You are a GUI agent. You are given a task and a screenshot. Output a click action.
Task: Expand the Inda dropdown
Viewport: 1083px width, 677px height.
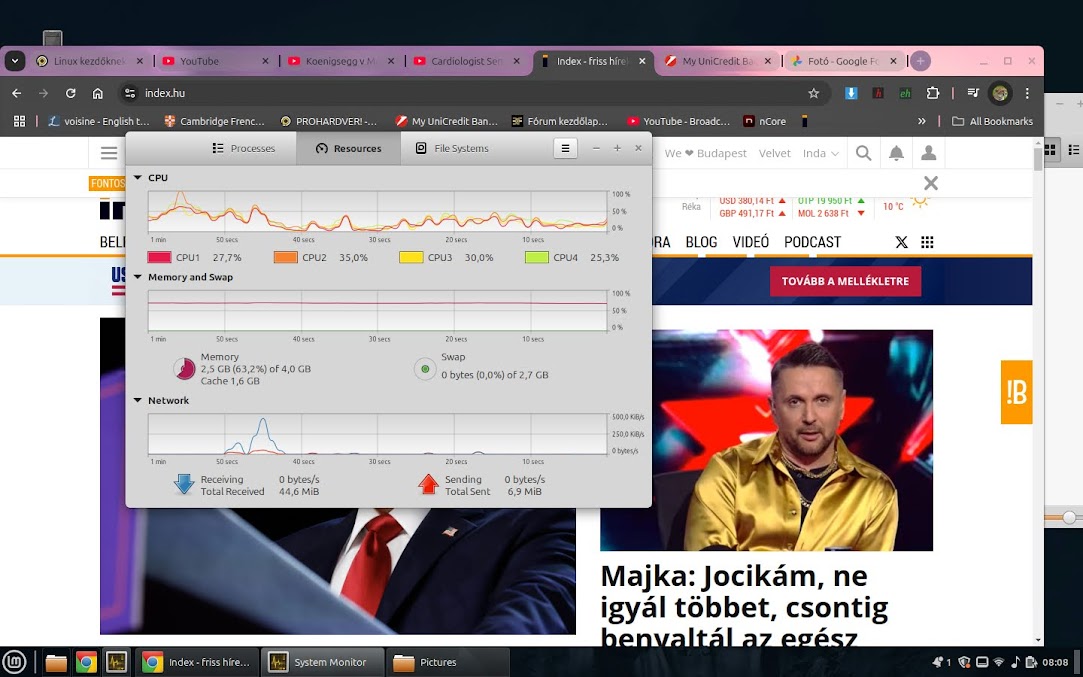point(821,153)
